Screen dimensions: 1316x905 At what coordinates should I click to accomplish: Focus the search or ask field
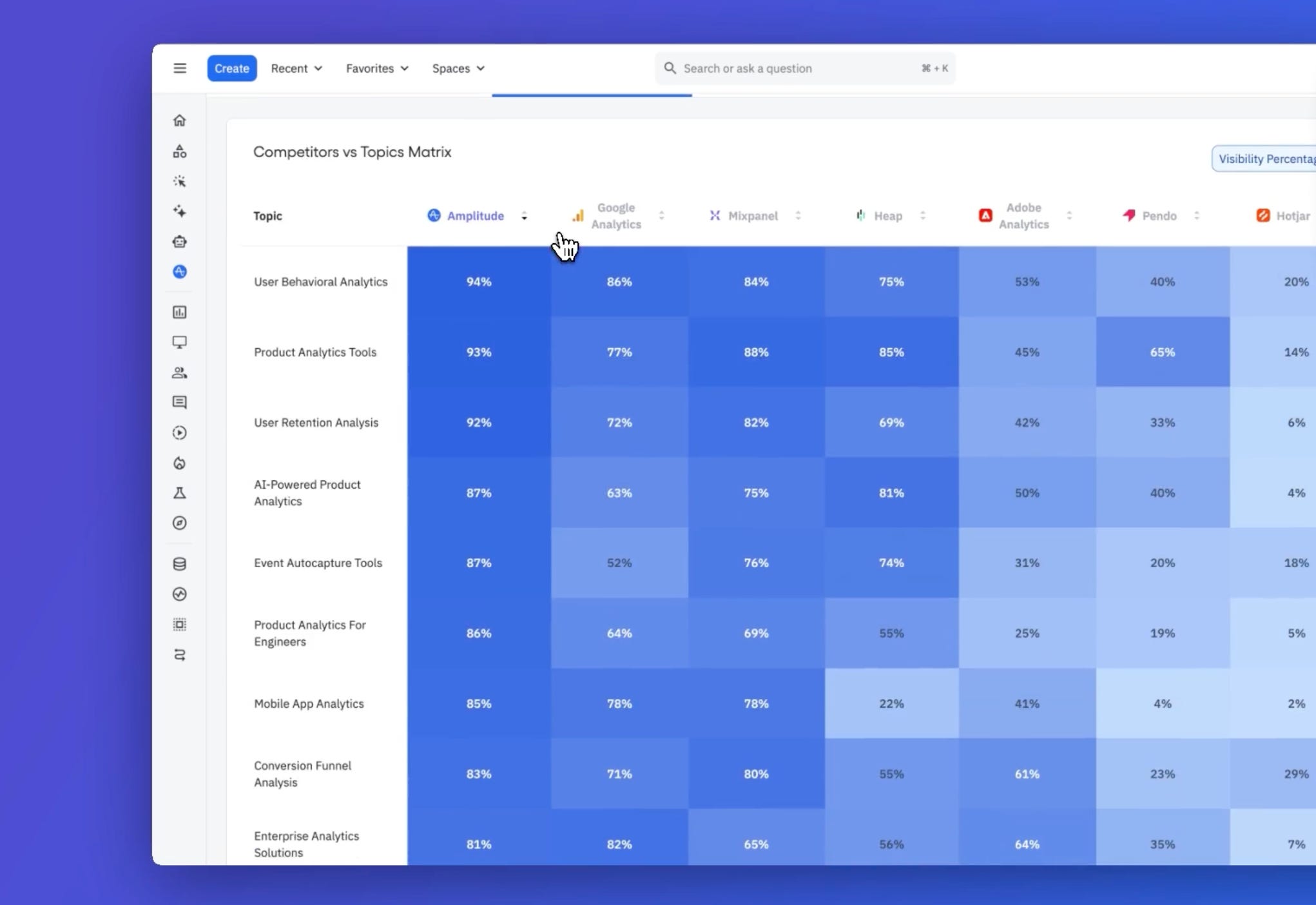point(799,68)
